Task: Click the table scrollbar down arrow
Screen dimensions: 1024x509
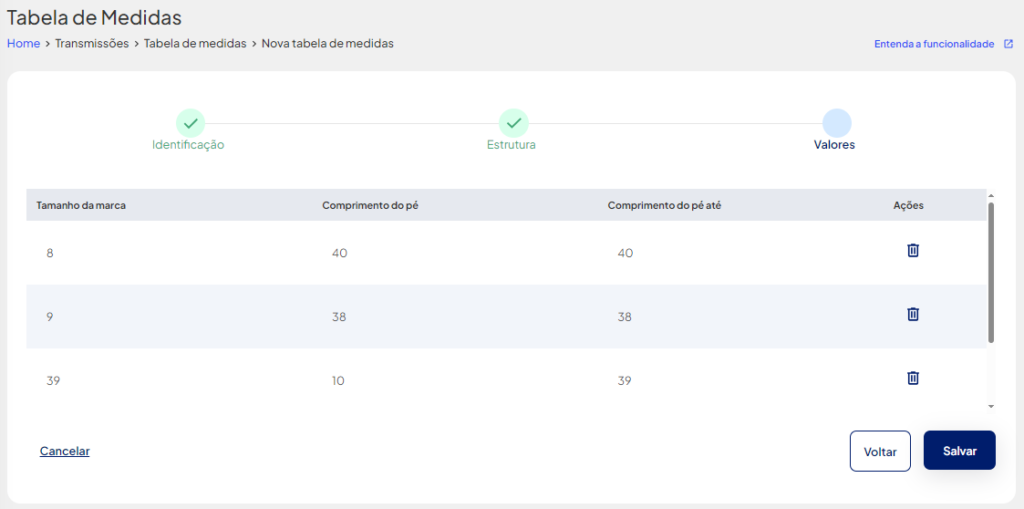Action: [991, 406]
